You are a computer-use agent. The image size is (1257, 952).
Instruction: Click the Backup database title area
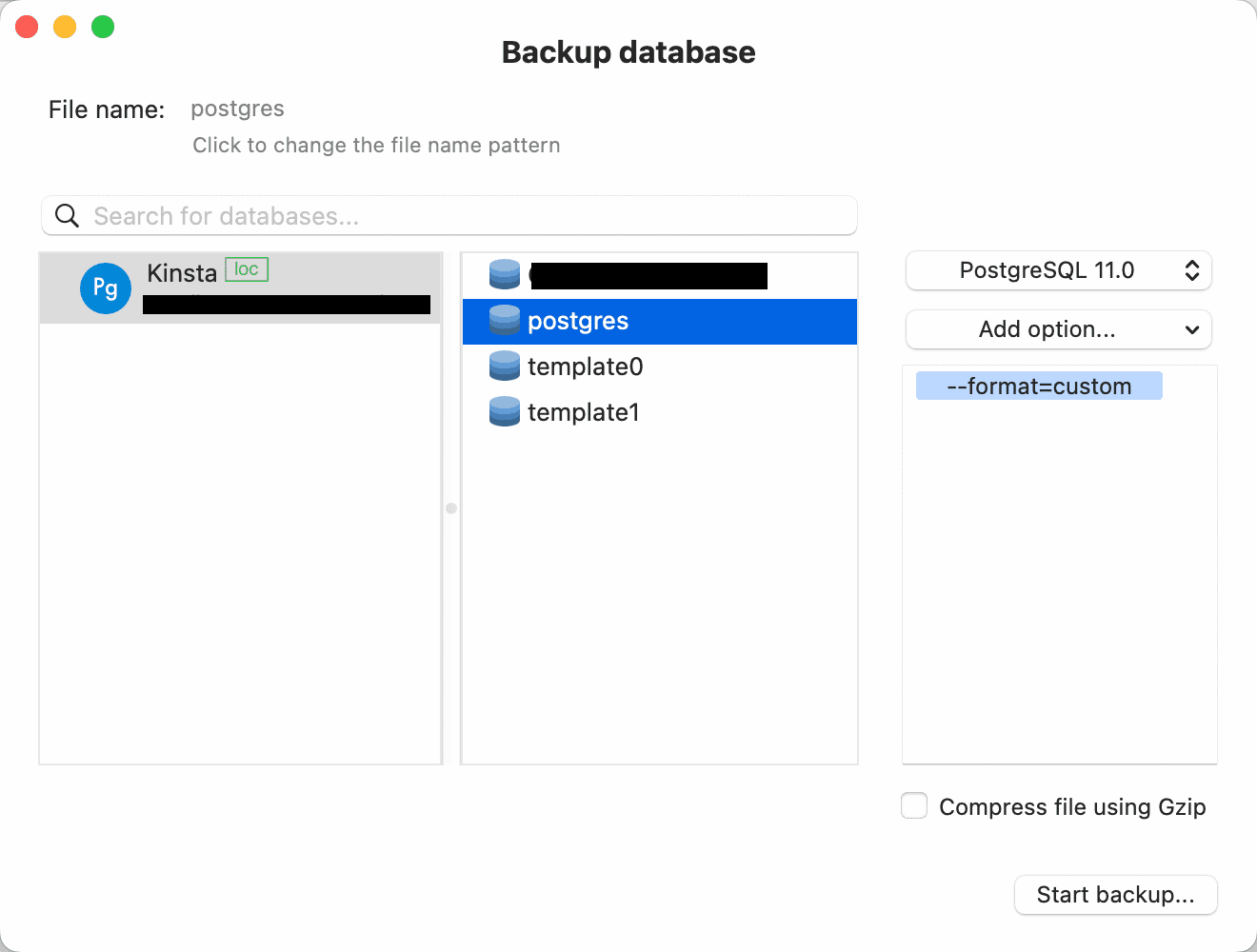628,52
